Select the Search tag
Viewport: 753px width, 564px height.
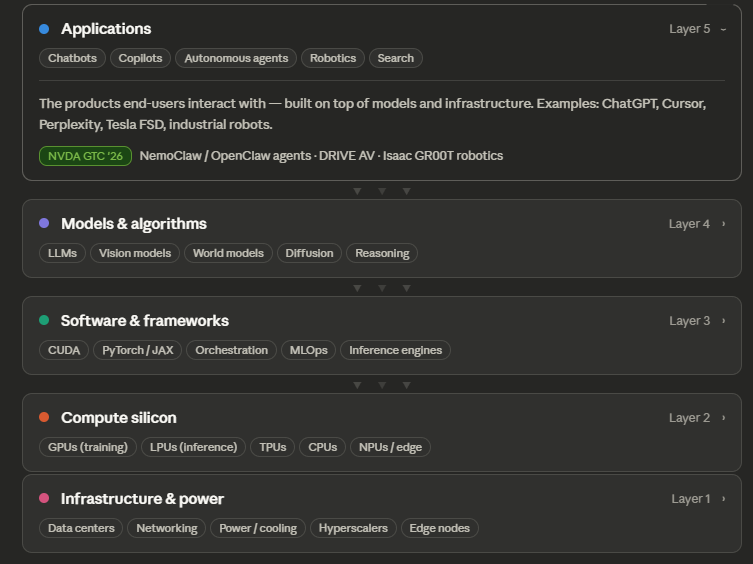(x=396, y=58)
